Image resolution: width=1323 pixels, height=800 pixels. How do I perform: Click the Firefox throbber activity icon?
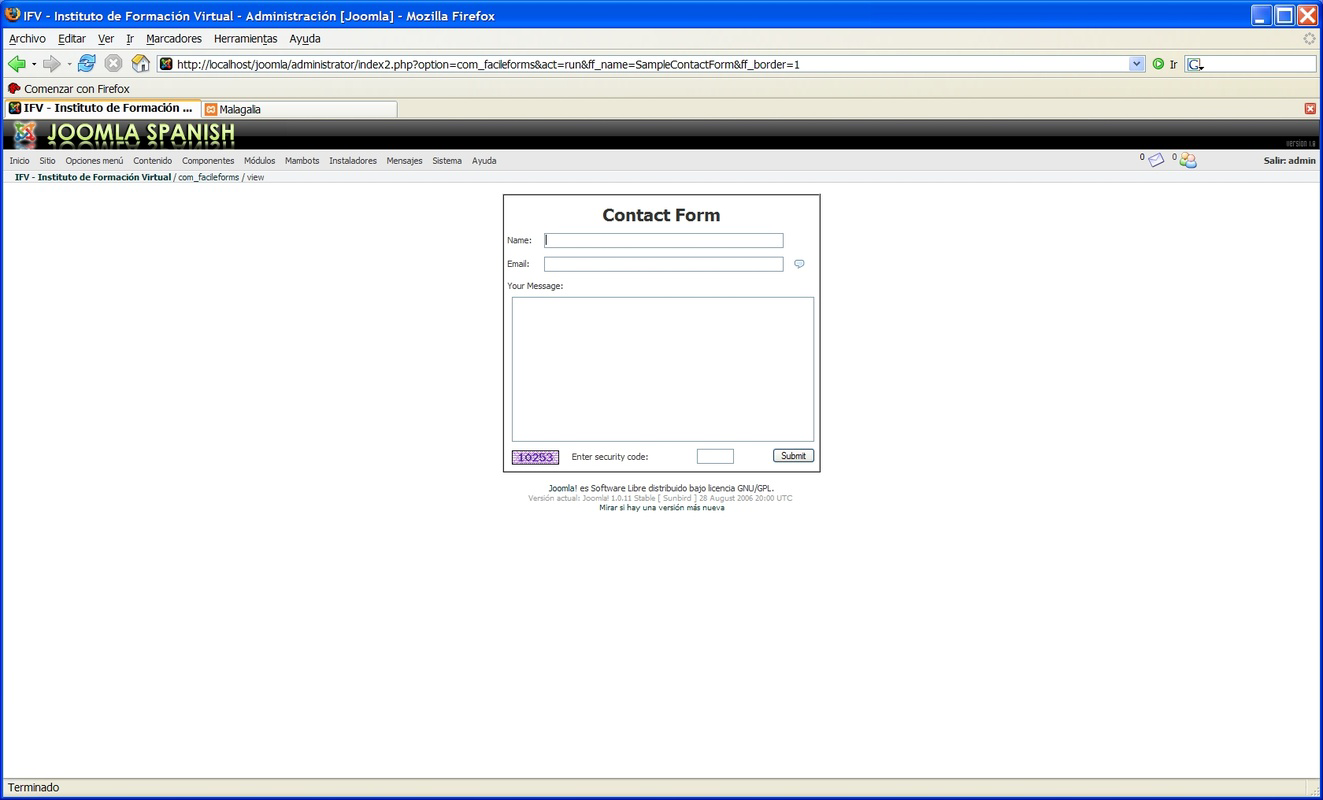coord(1309,39)
